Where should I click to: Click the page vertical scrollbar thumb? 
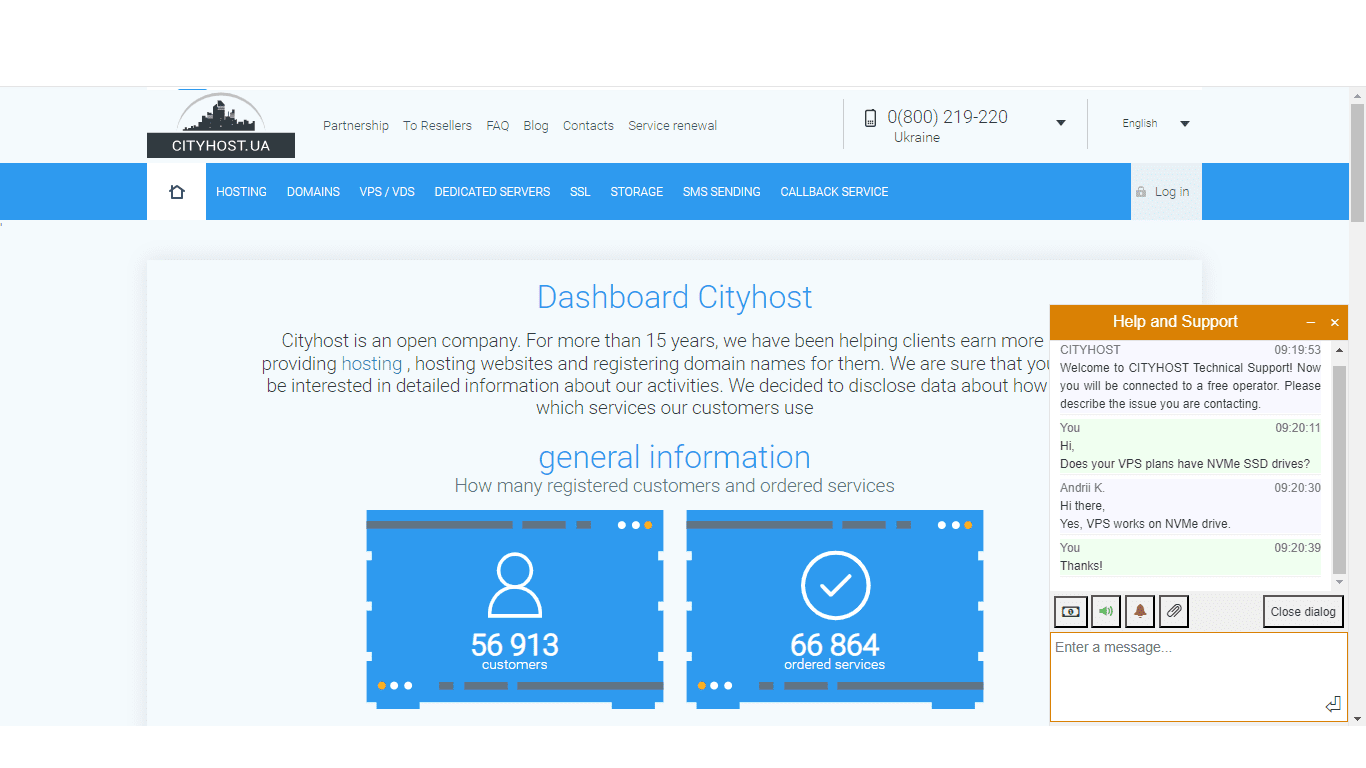(1357, 162)
